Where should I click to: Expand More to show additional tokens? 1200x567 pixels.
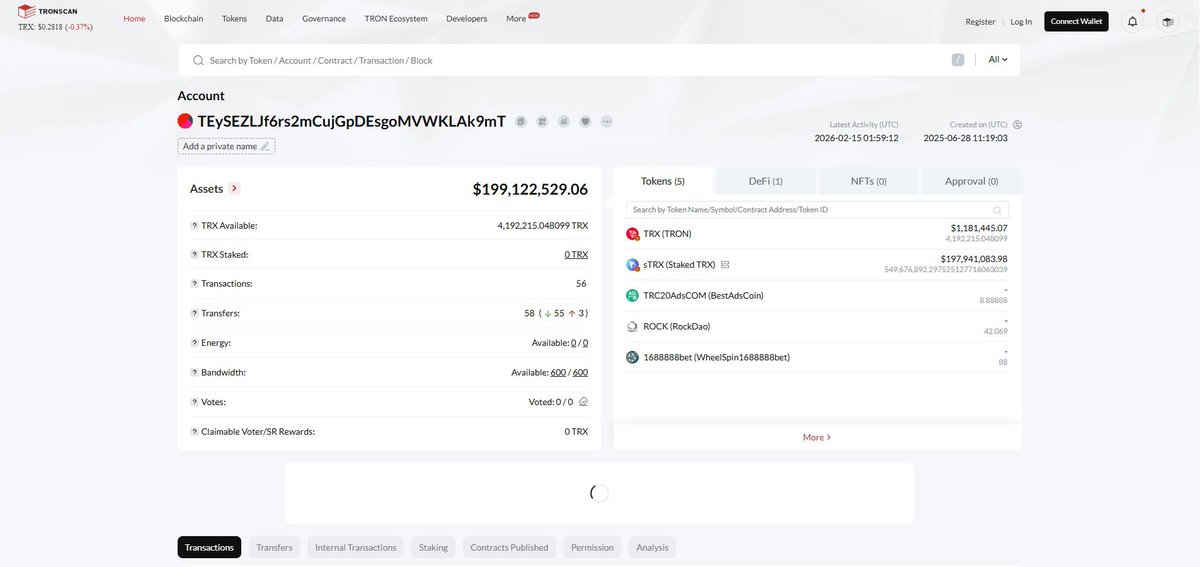pyautogui.click(x=817, y=437)
